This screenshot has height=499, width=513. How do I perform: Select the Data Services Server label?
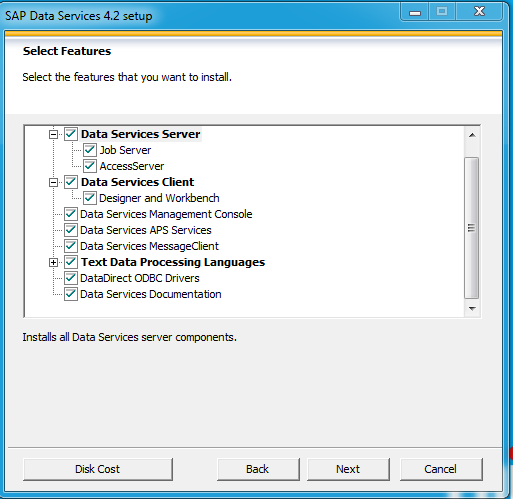(x=140, y=134)
